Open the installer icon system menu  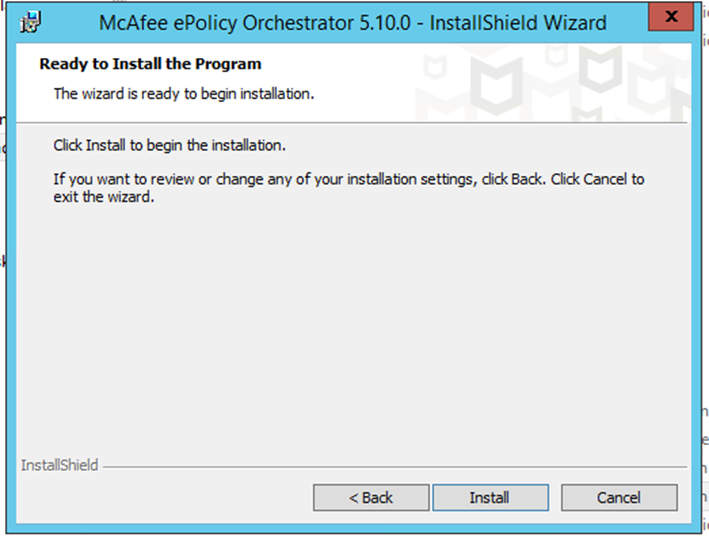coord(31,22)
